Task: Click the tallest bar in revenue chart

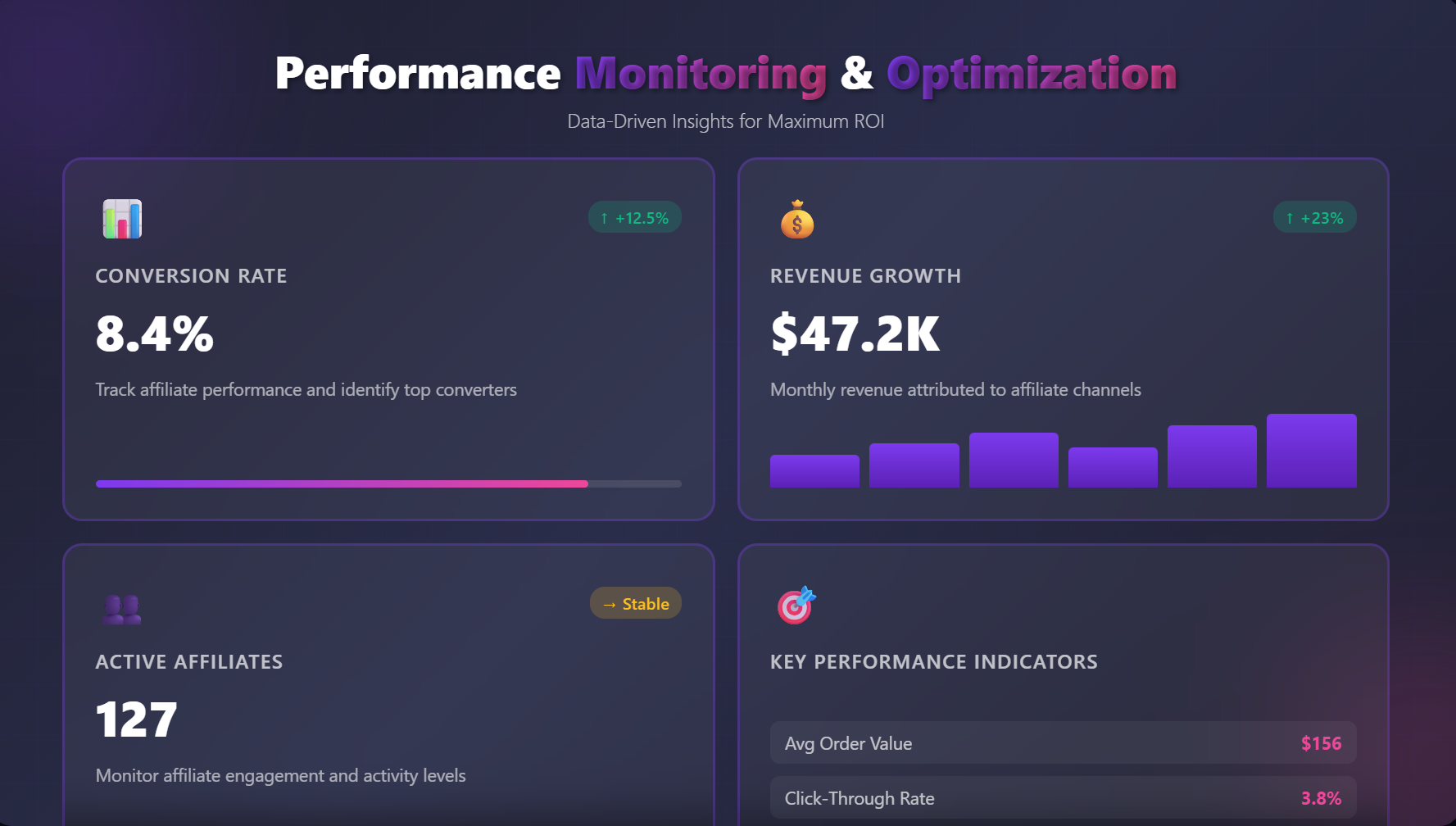Action: pos(1311,452)
